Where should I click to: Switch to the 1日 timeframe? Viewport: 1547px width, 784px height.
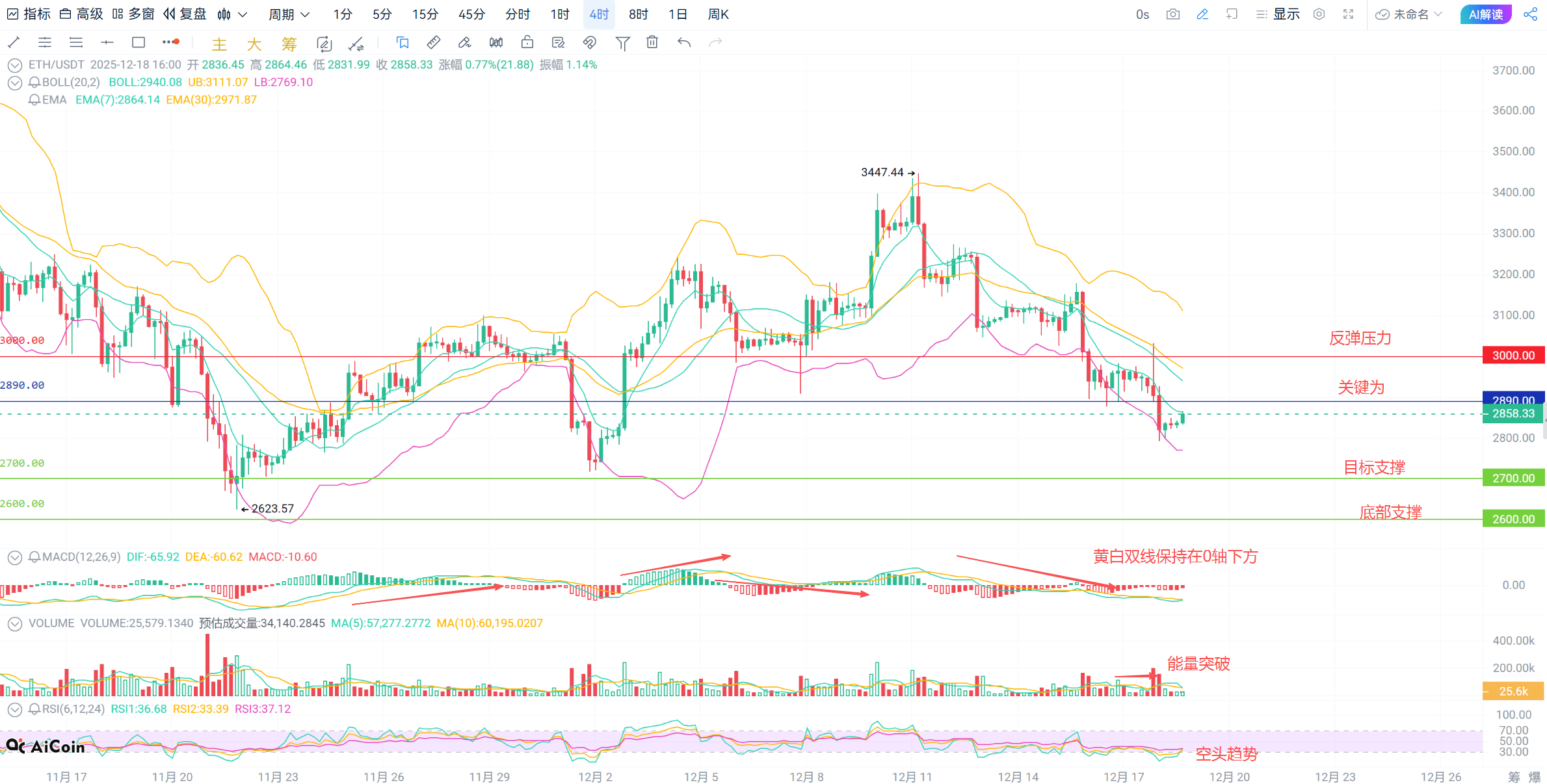pos(678,14)
